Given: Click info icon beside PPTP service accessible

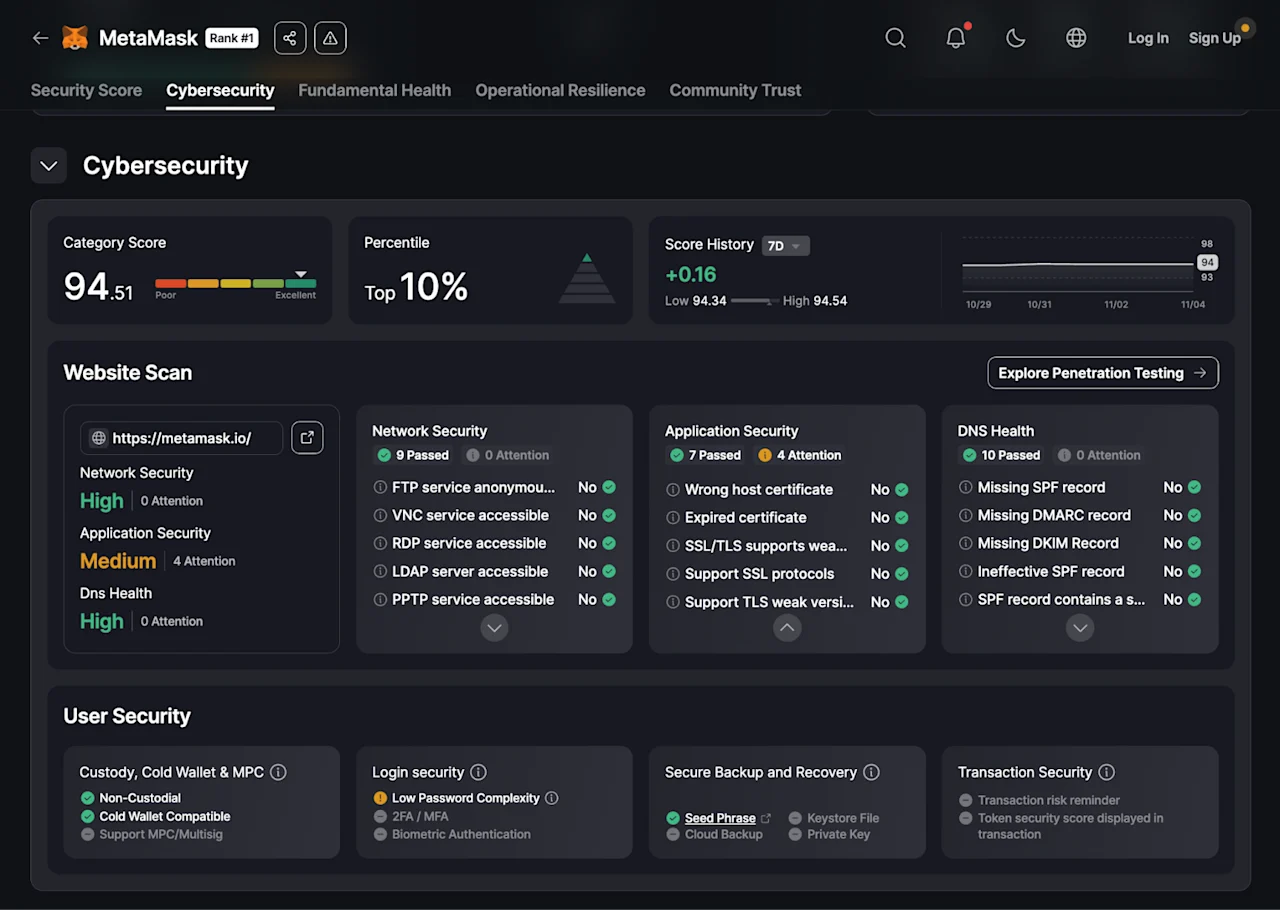Looking at the screenshot, I should tap(380, 599).
